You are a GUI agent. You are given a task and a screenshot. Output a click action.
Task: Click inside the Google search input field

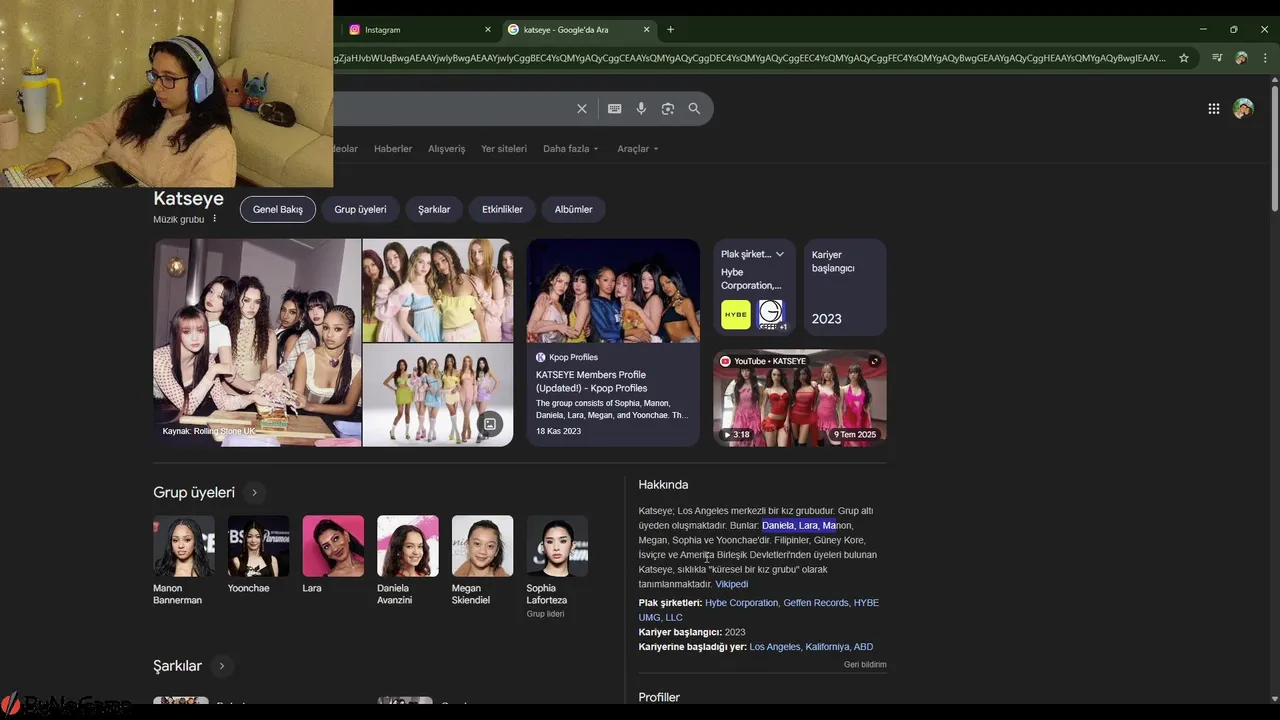tap(450, 109)
